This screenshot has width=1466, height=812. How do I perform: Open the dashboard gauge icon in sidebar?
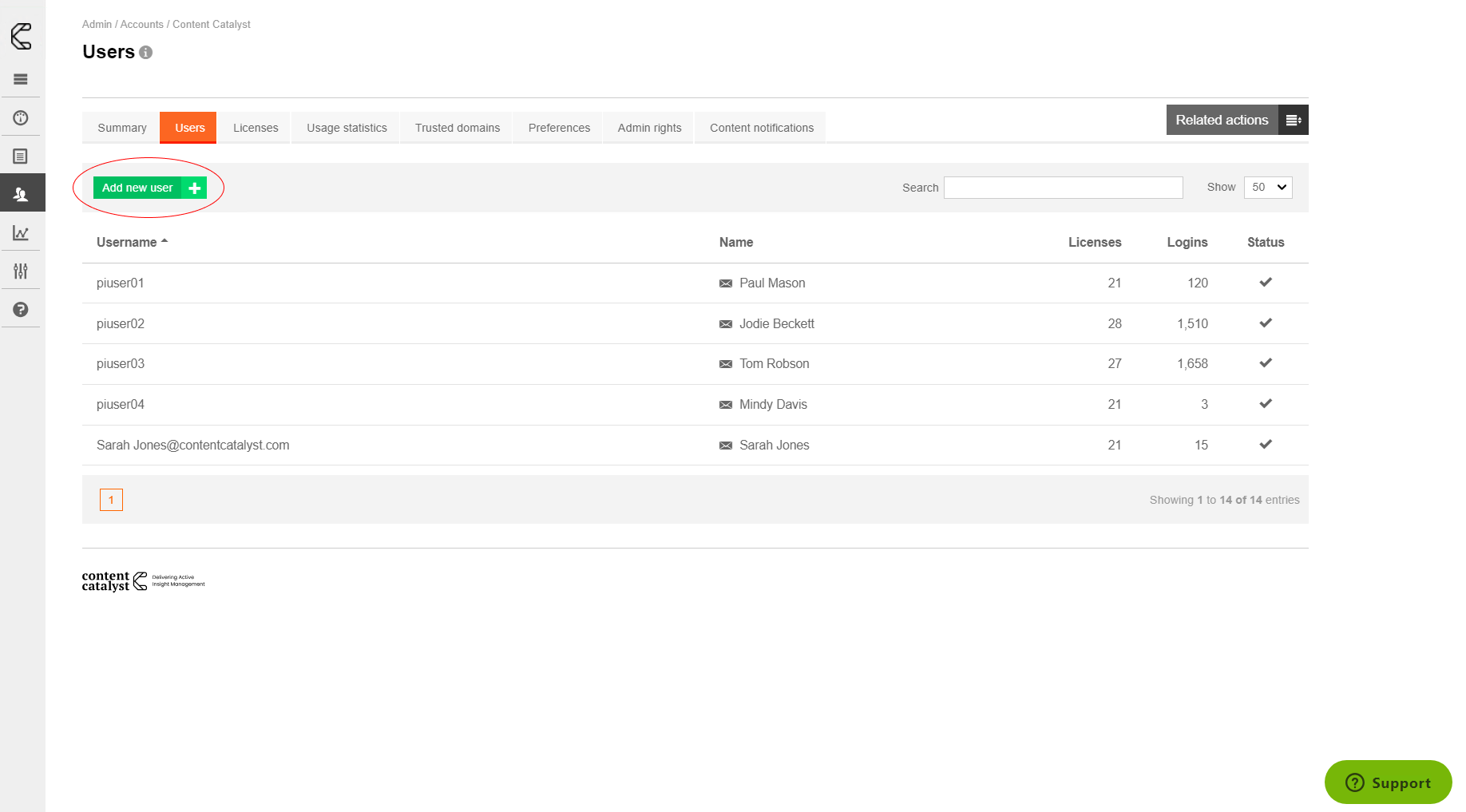point(21,118)
